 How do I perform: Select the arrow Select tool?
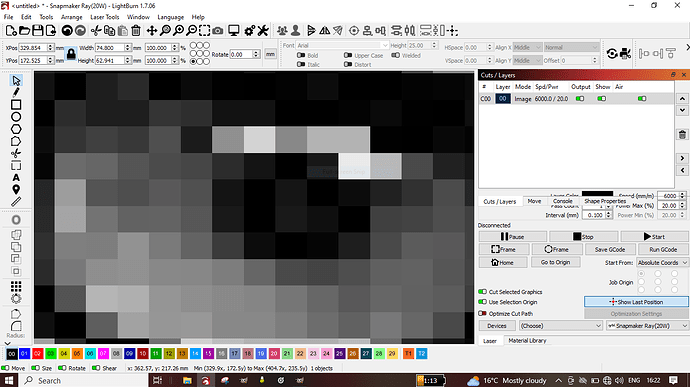pos(16,81)
